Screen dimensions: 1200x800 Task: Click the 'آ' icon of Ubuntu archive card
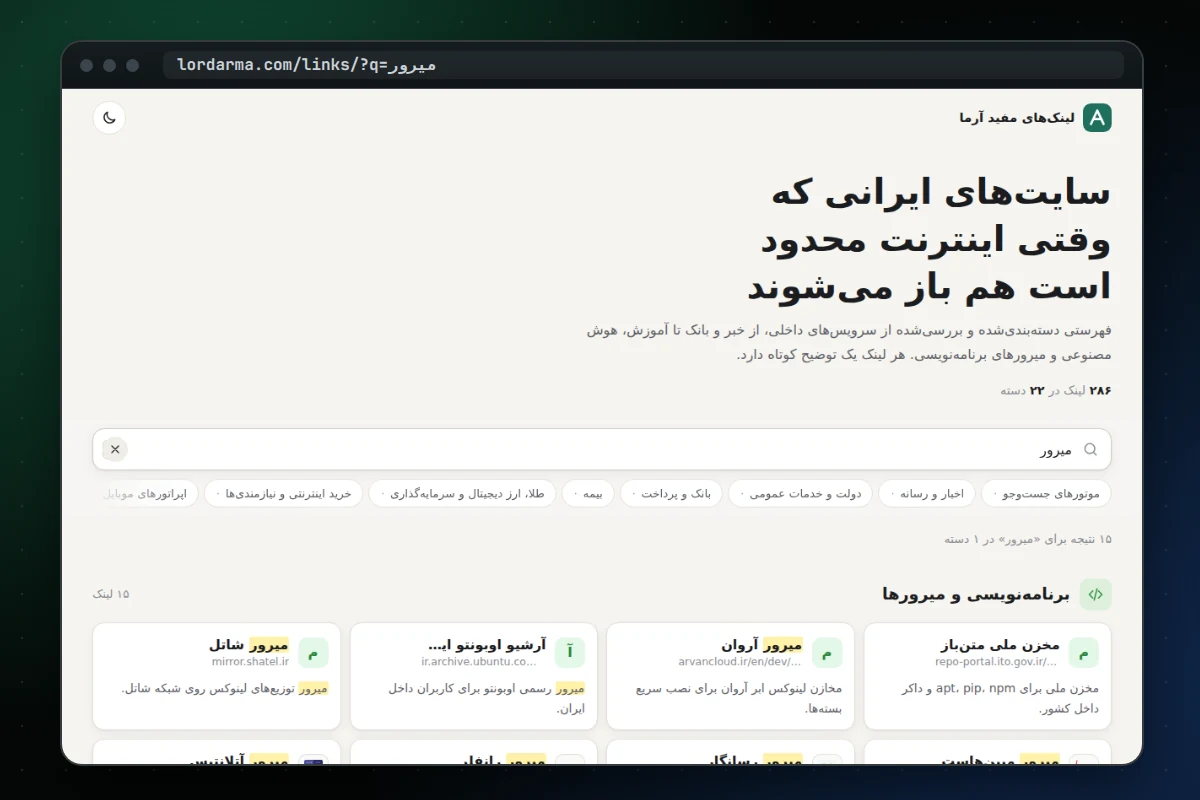pyautogui.click(x=570, y=653)
